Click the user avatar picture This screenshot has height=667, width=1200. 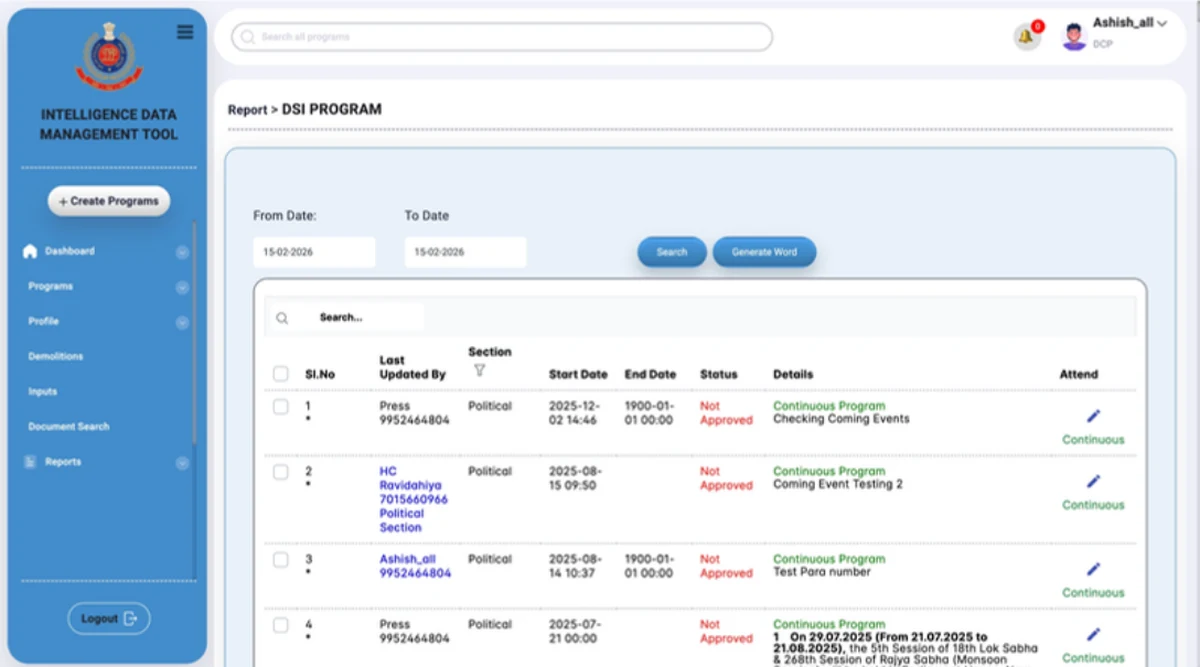pyautogui.click(x=1074, y=37)
